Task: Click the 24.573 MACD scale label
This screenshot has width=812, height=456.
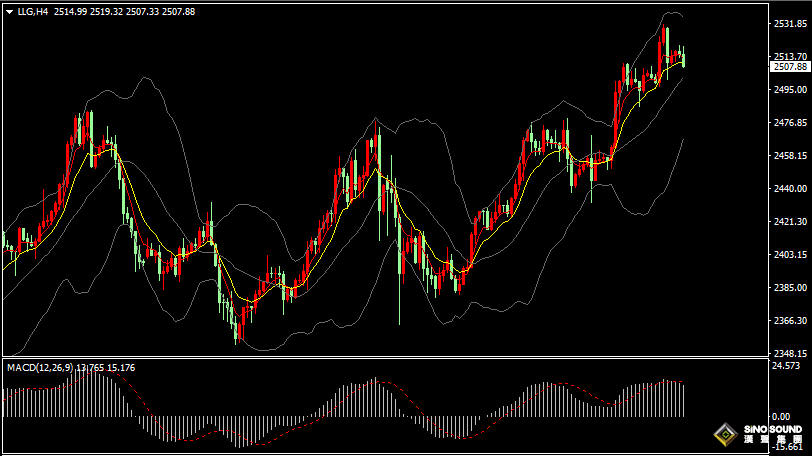Action: [788, 366]
